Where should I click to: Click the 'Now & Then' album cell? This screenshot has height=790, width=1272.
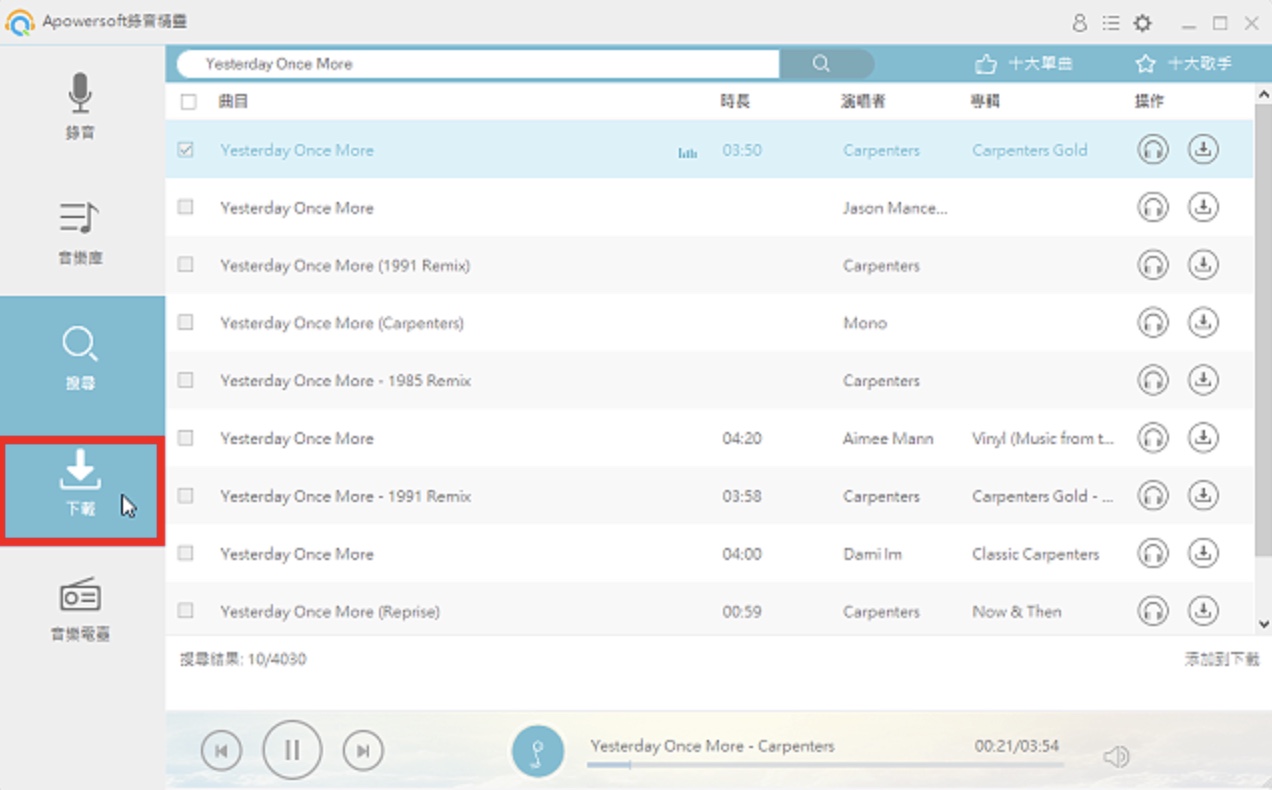tap(1017, 611)
